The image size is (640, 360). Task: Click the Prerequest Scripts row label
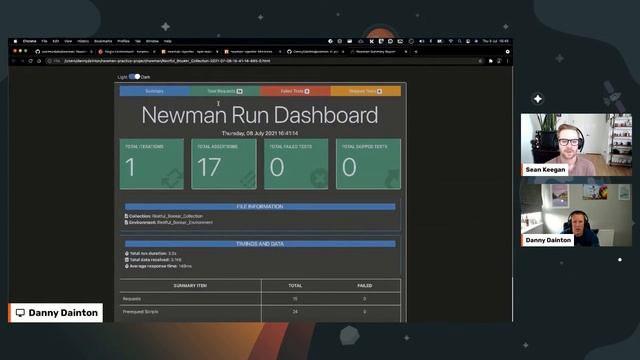[x=140, y=312]
